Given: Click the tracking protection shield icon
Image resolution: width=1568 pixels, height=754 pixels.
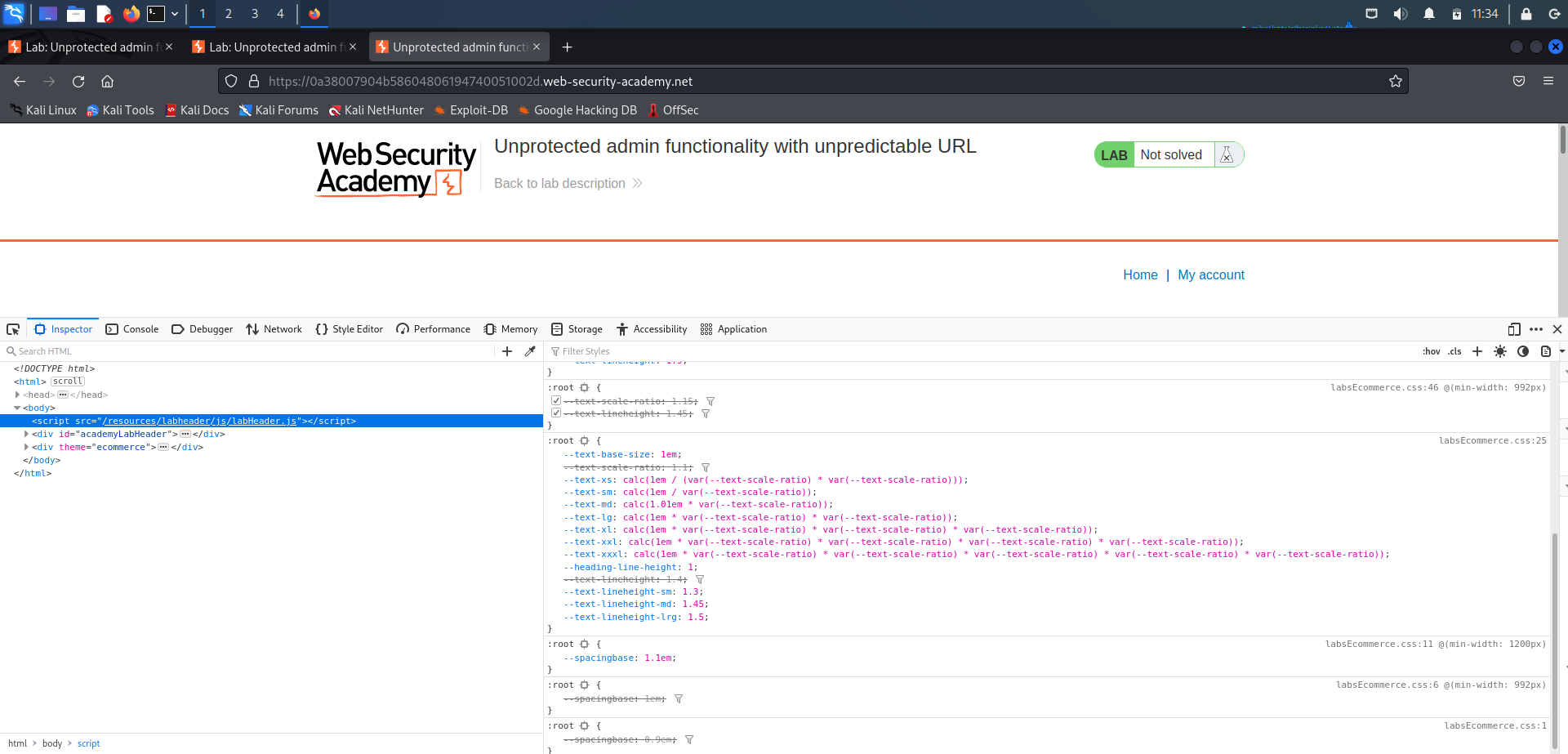Looking at the screenshot, I should point(231,81).
